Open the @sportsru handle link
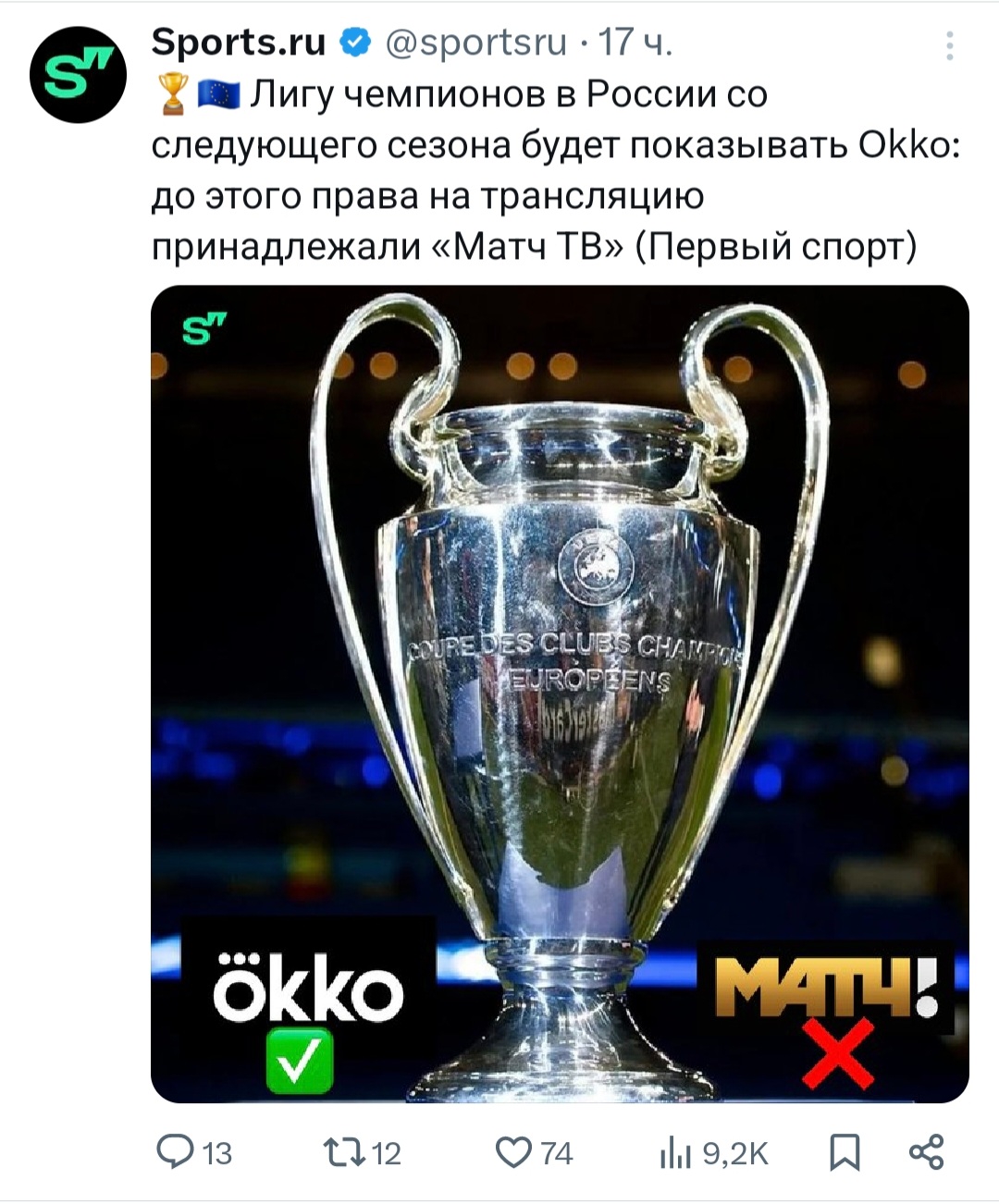Screen dimensions: 999x1204 (x=475, y=43)
